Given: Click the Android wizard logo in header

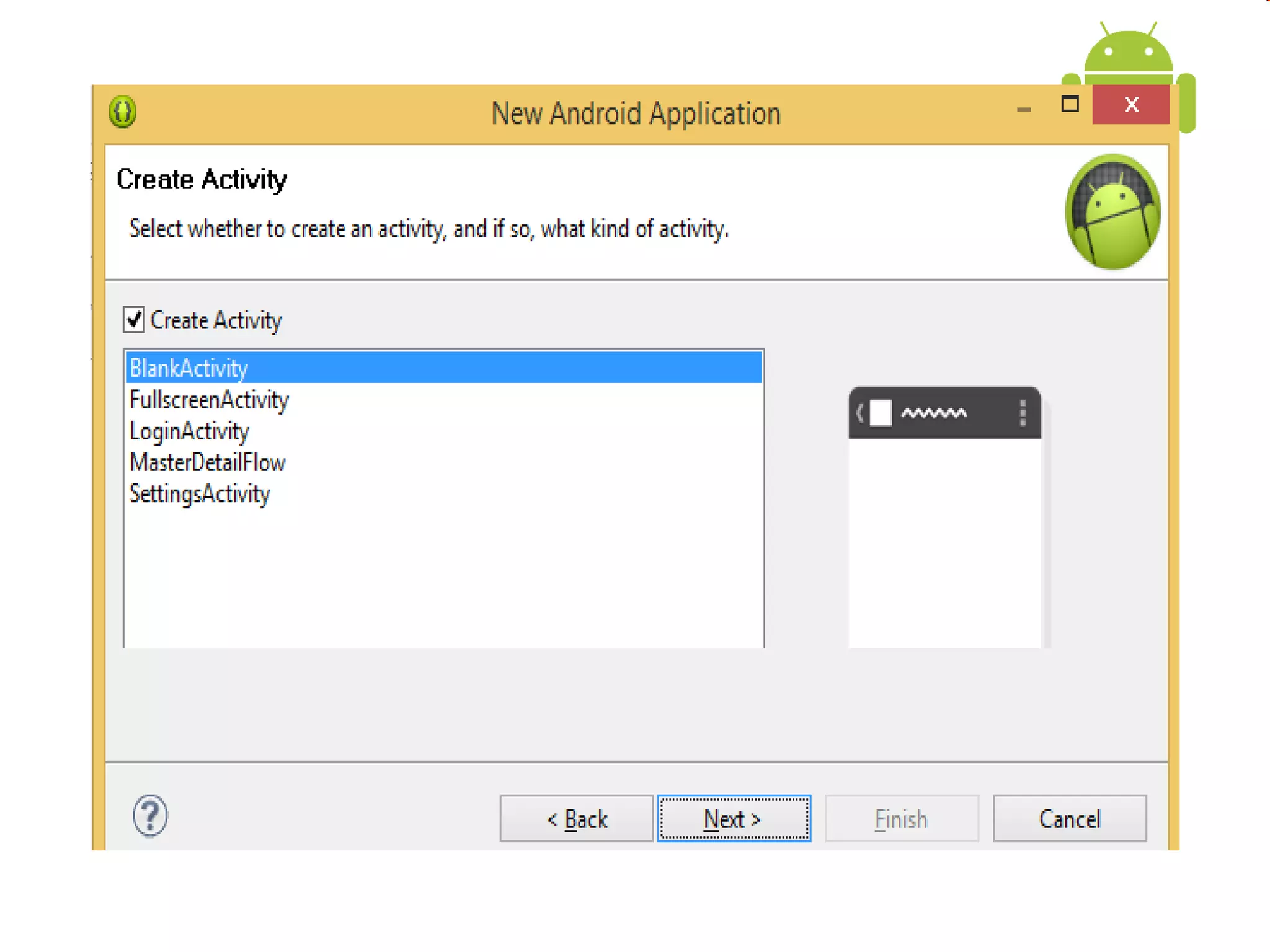Looking at the screenshot, I should (x=1112, y=212).
